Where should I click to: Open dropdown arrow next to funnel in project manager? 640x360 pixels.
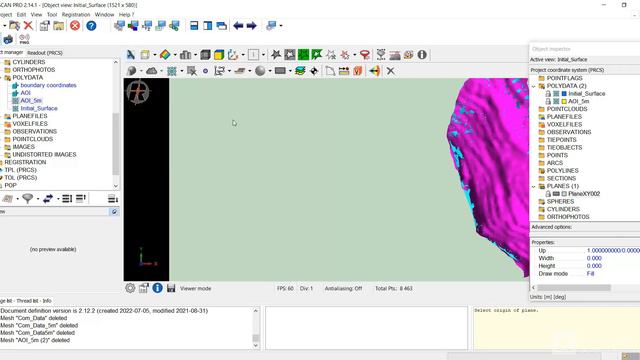38,199
